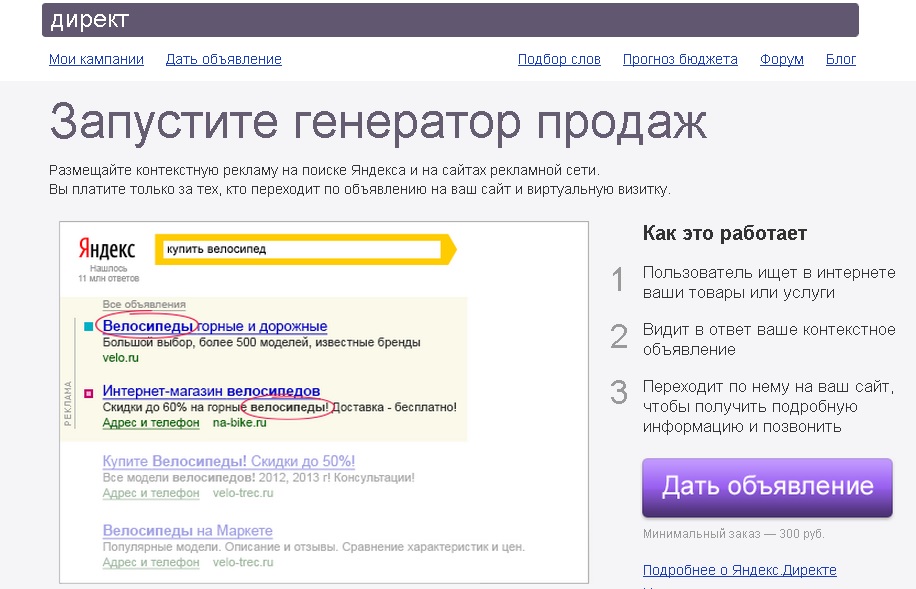
Task: Click the Дать объявление top navigation link
Action: pyautogui.click(x=224, y=59)
